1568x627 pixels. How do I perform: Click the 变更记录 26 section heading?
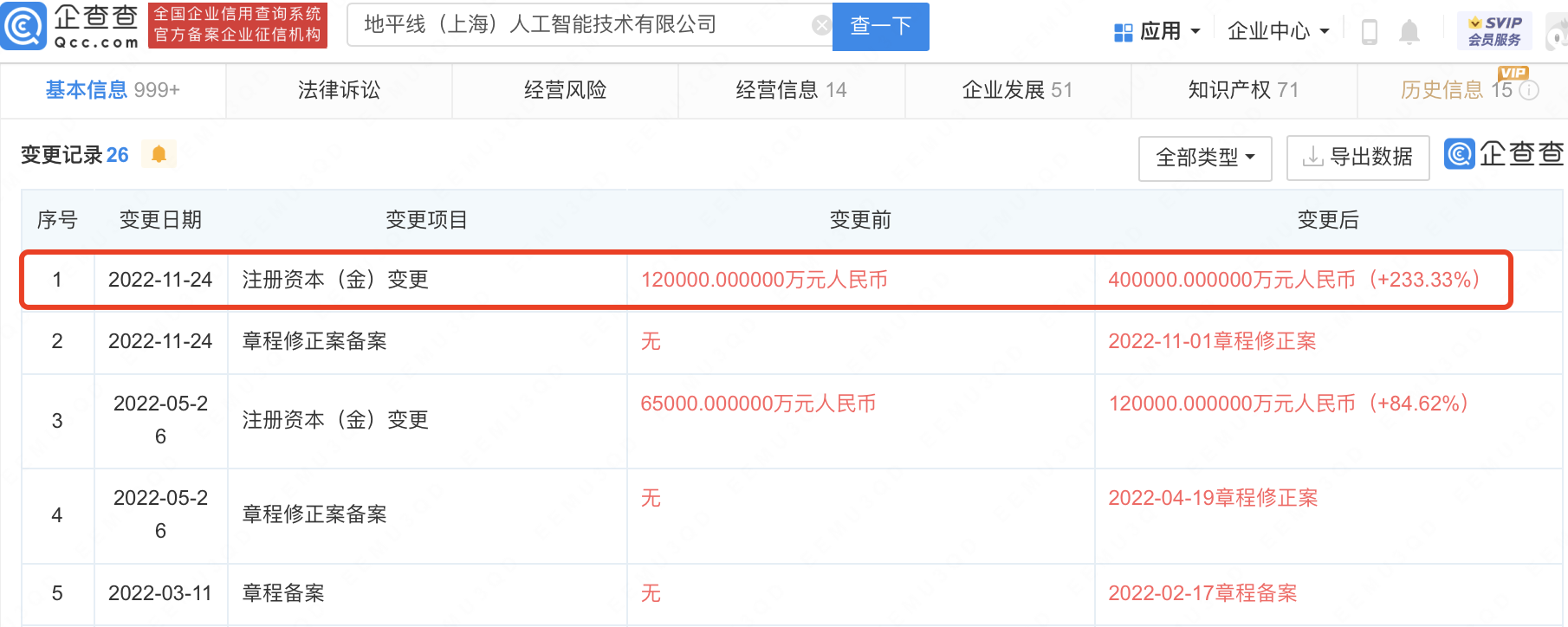click(x=75, y=155)
